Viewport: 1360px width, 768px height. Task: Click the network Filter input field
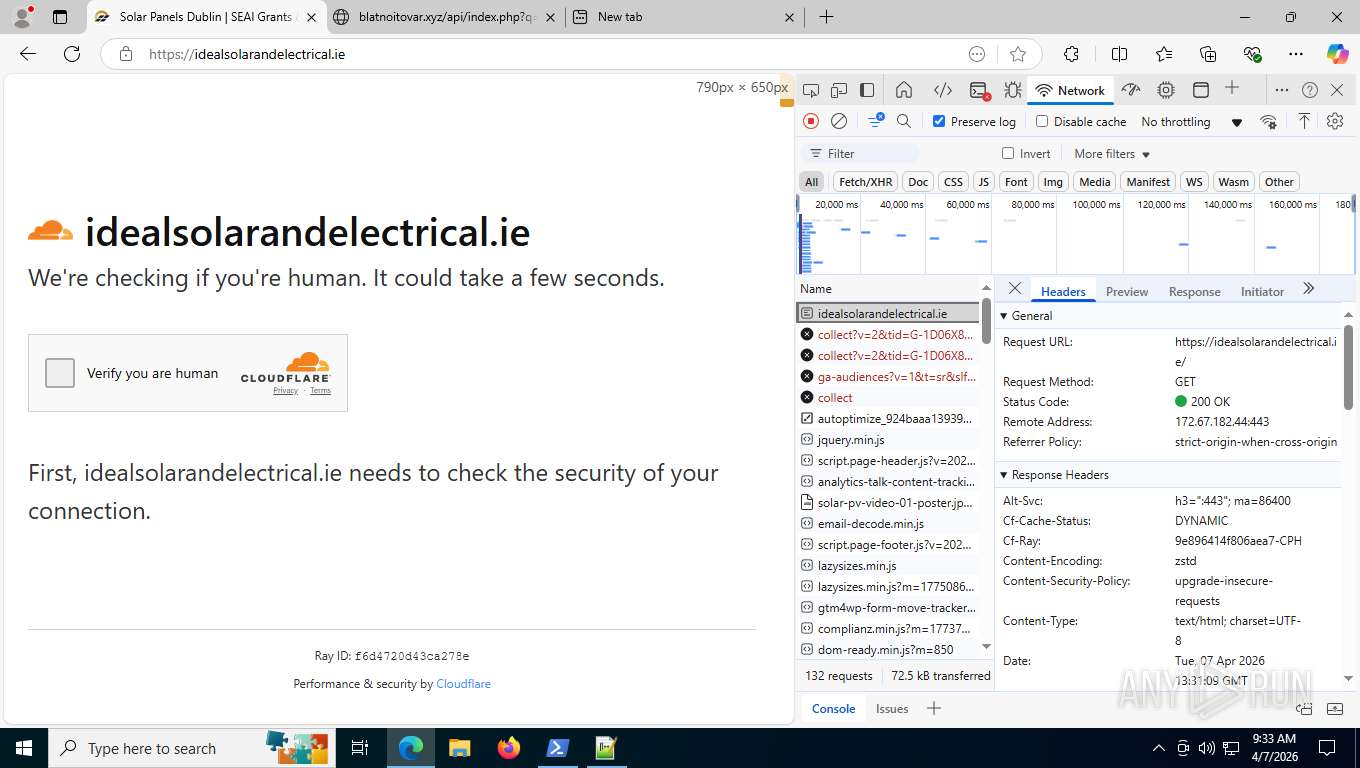pos(861,153)
